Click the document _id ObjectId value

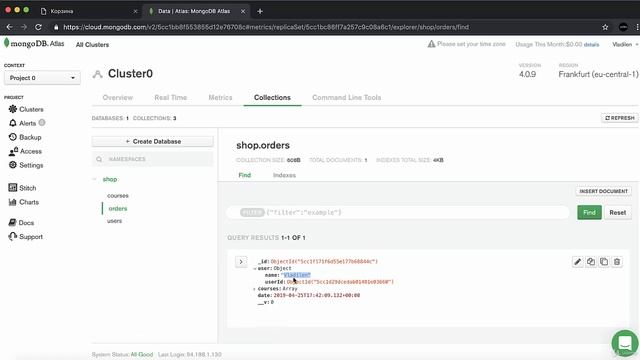point(324,261)
